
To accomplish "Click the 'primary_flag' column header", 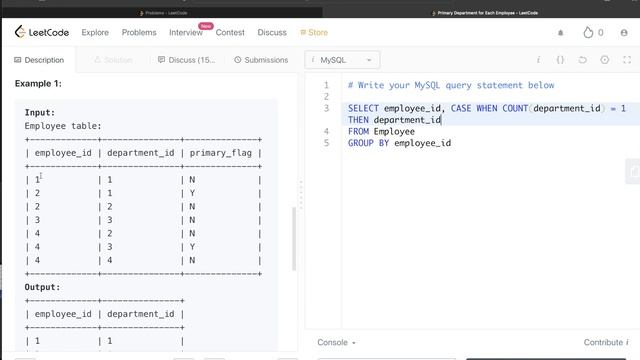I will point(220,153).
